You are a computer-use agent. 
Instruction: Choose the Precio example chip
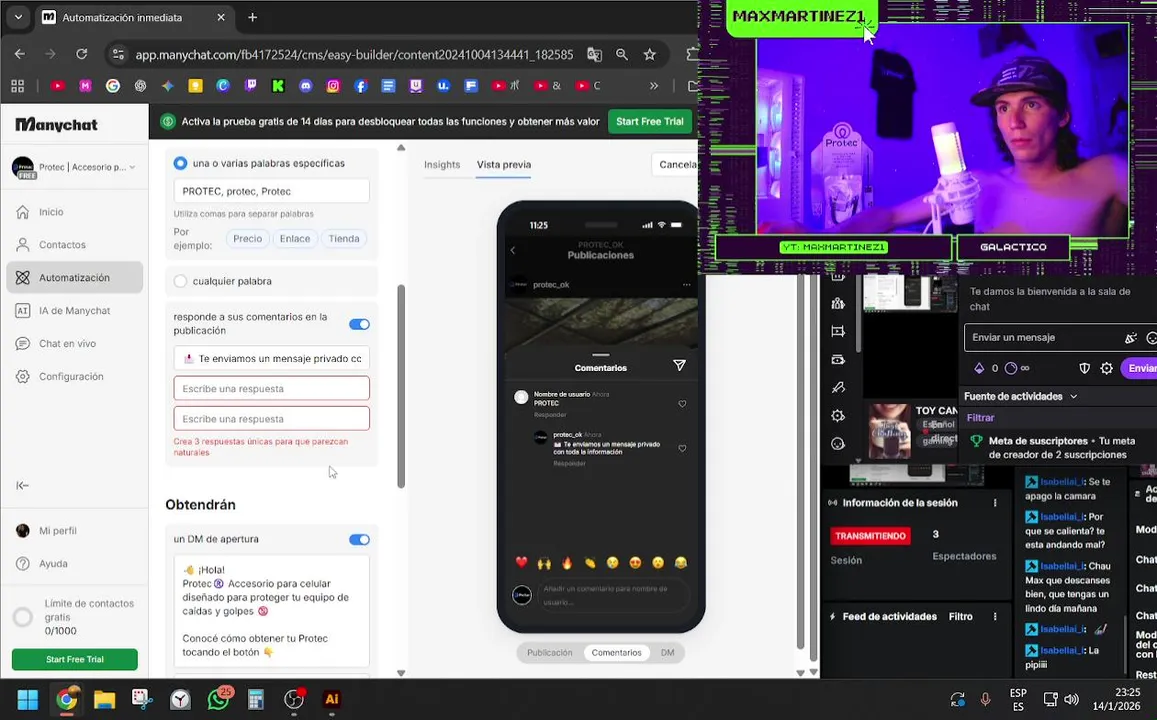pyautogui.click(x=247, y=238)
